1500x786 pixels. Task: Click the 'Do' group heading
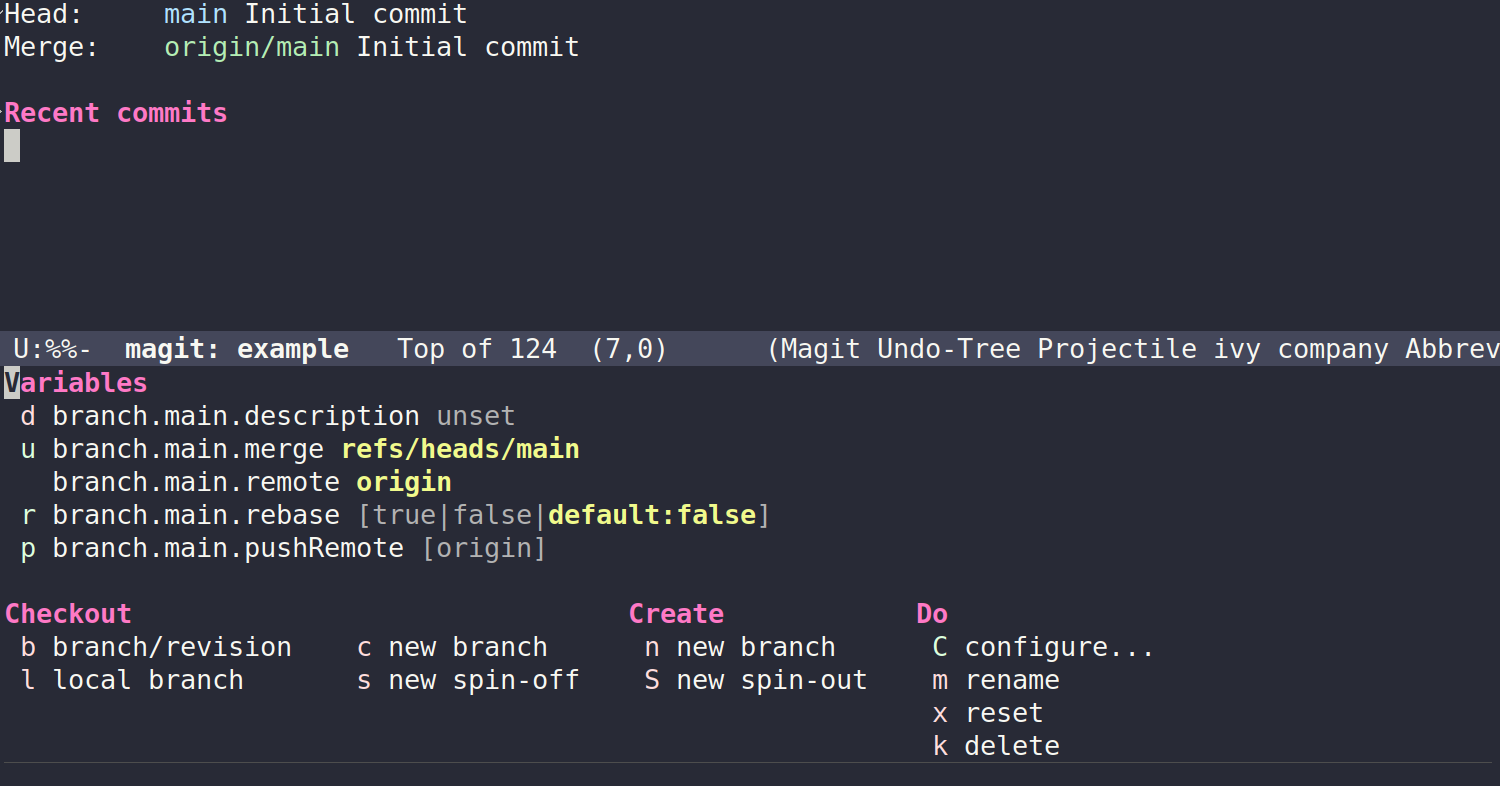pos(932,614)
